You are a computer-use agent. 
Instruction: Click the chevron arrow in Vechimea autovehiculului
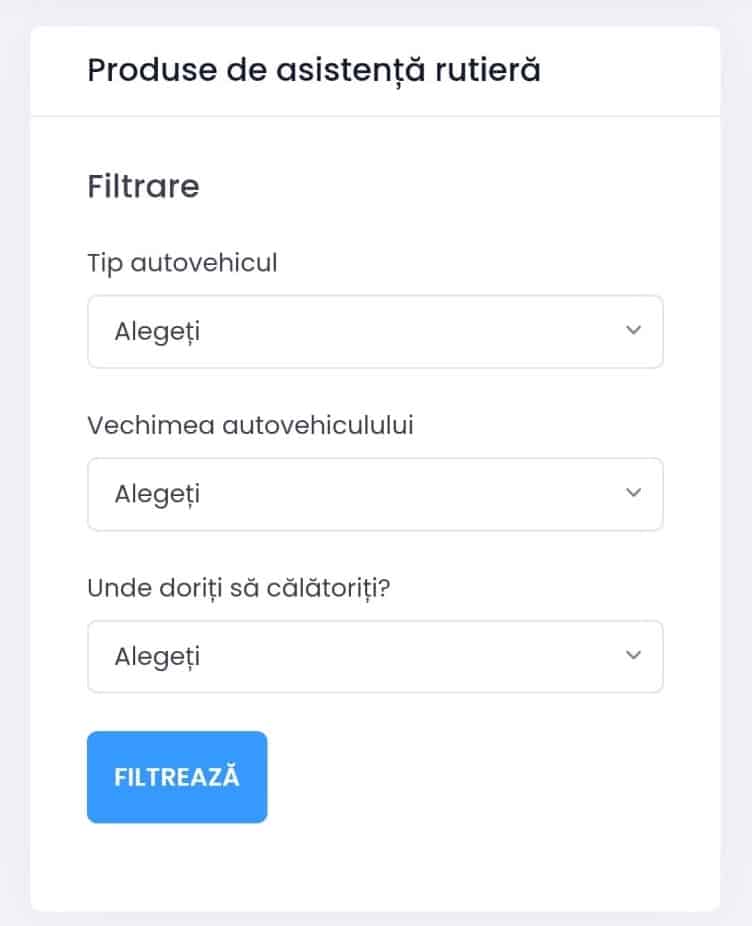tap(632, 493)
